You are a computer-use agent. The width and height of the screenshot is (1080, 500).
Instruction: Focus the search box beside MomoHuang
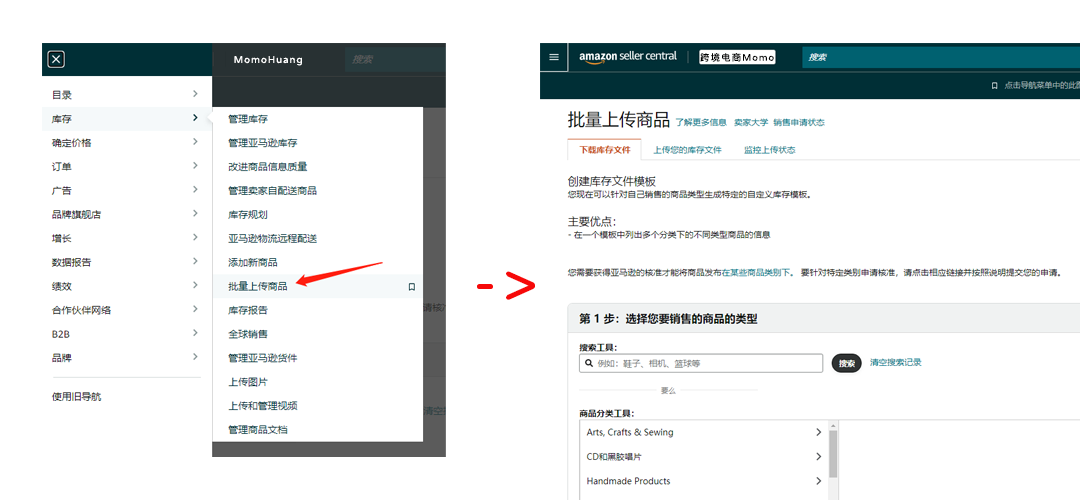tap(395, 60)
